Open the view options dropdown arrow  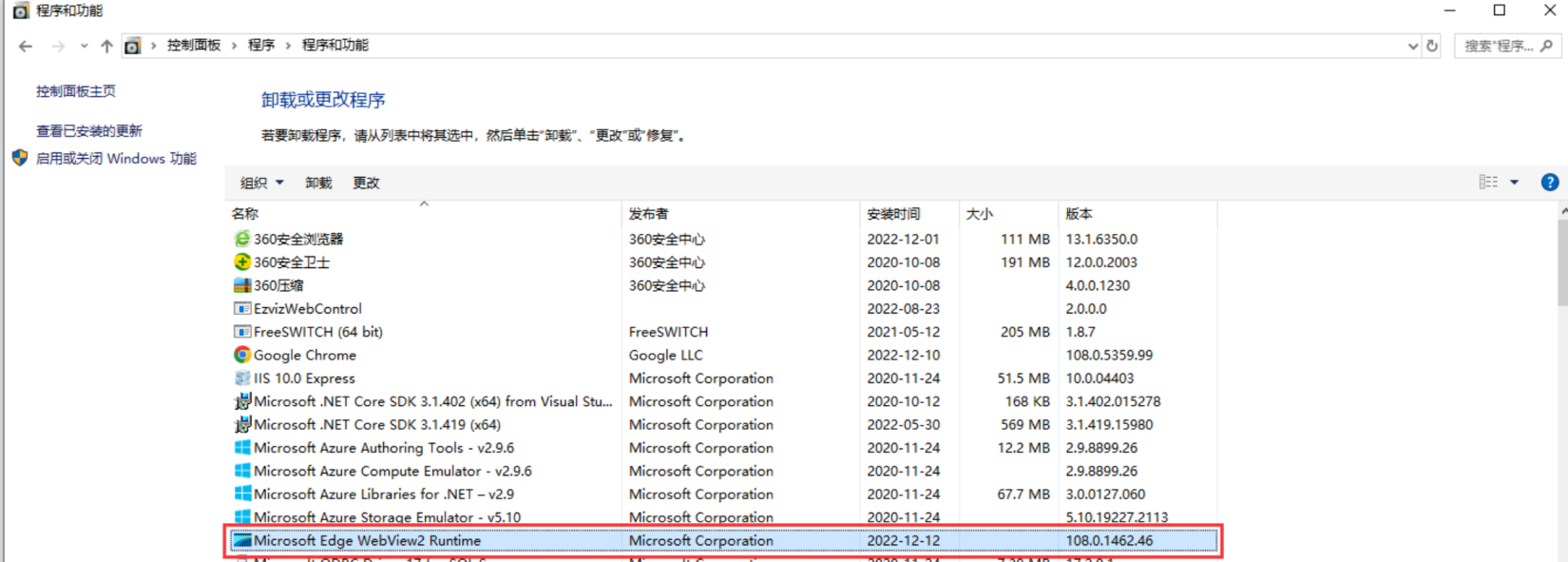coord(1515,182)
